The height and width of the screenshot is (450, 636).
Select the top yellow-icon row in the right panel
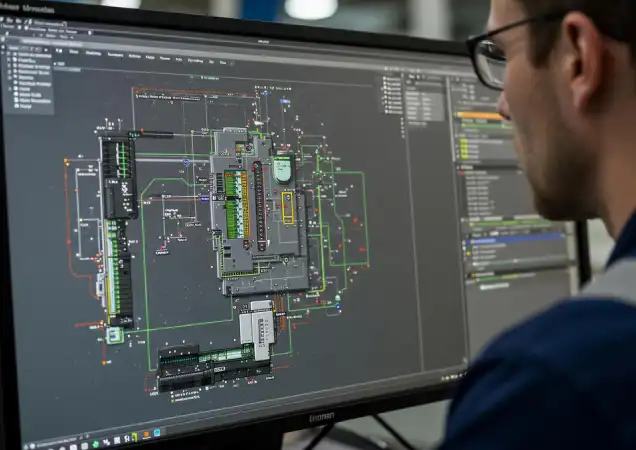pos(483,141)
